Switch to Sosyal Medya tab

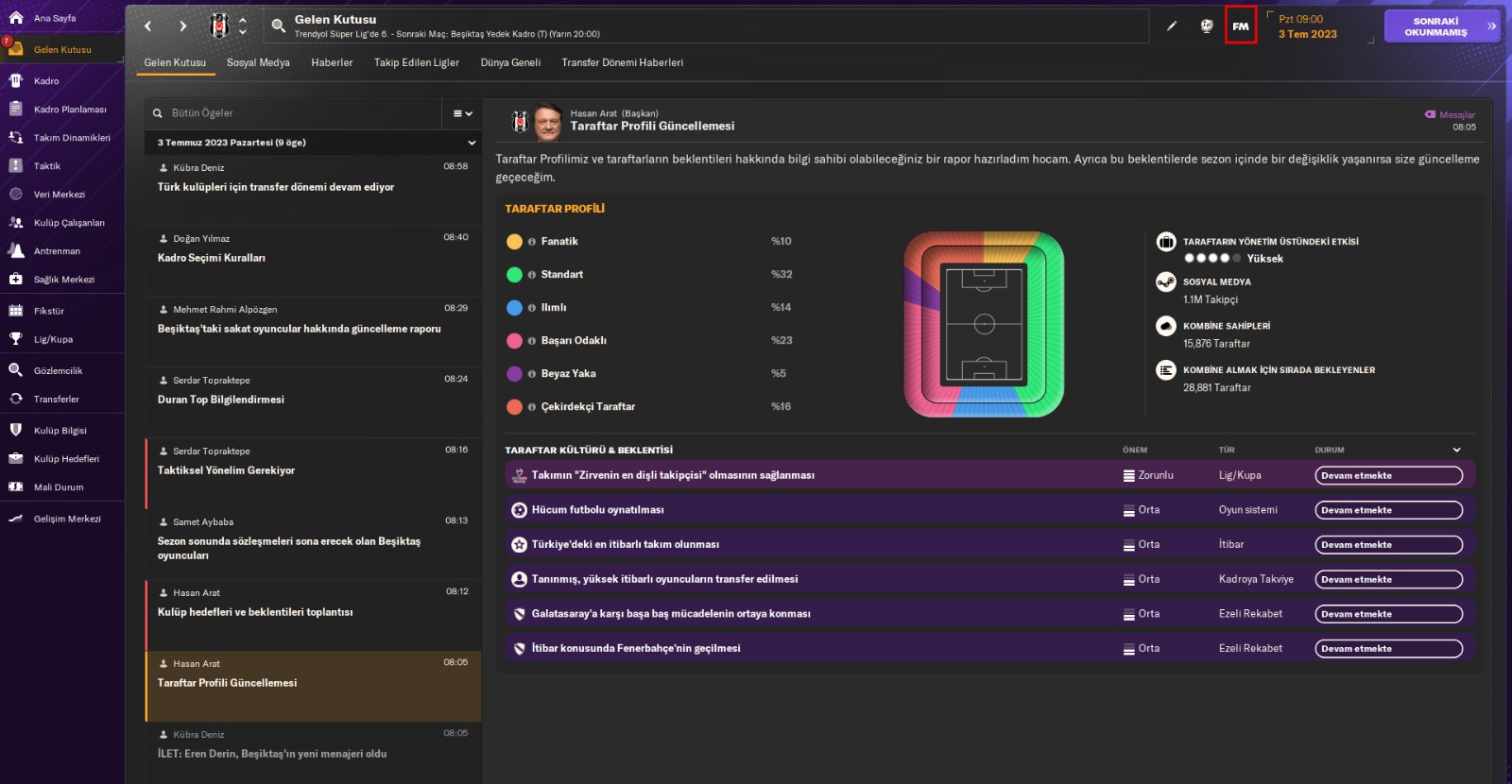click(258, 62)
